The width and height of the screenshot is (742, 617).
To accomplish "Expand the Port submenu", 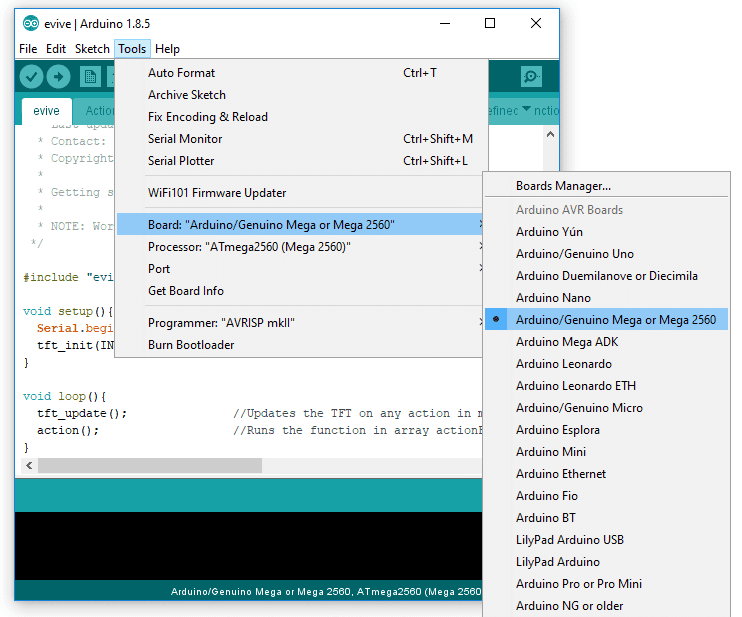I will click(302, 269).
